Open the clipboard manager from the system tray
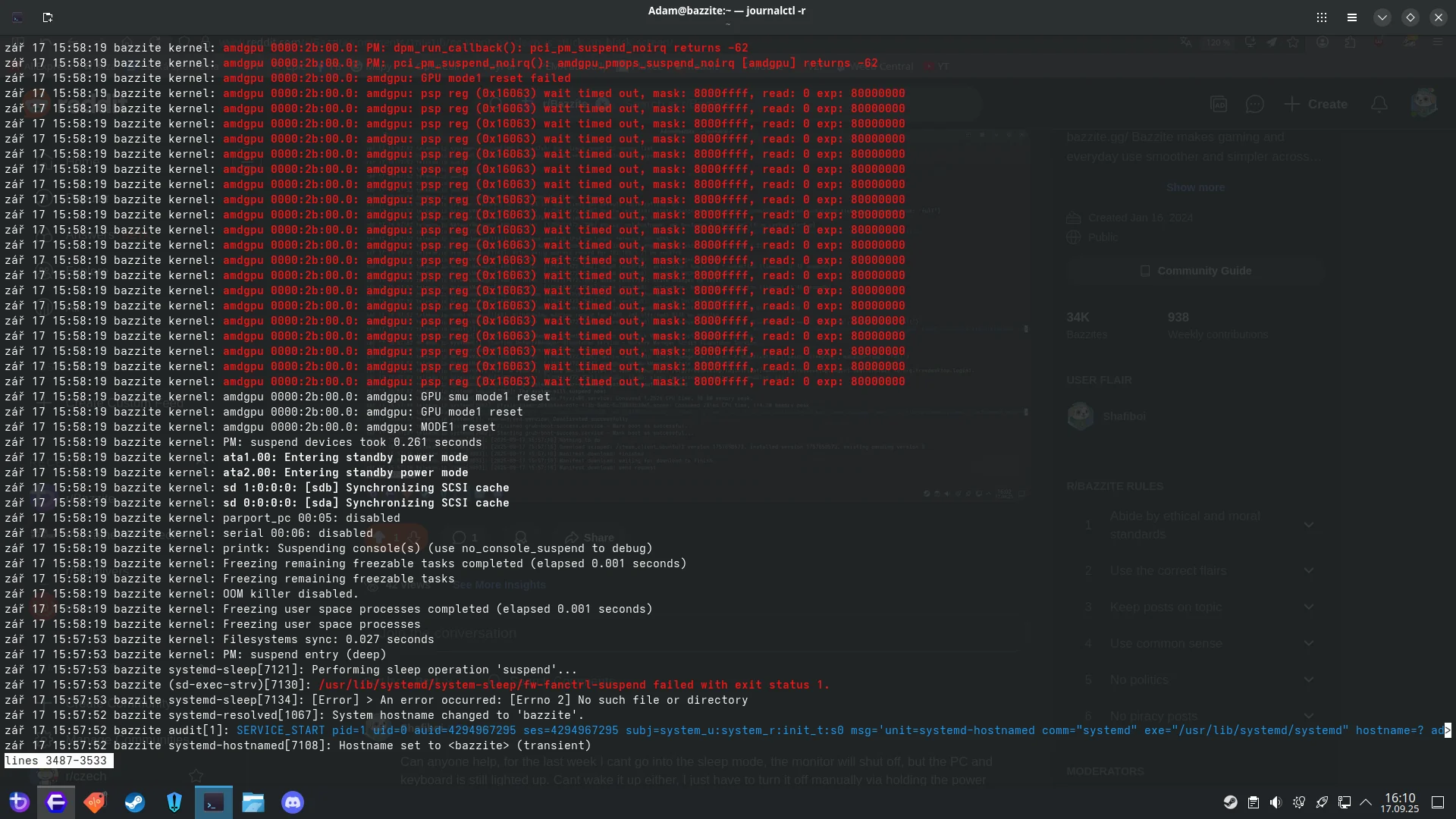The image size is (1456, 819). coord(1253,802)
